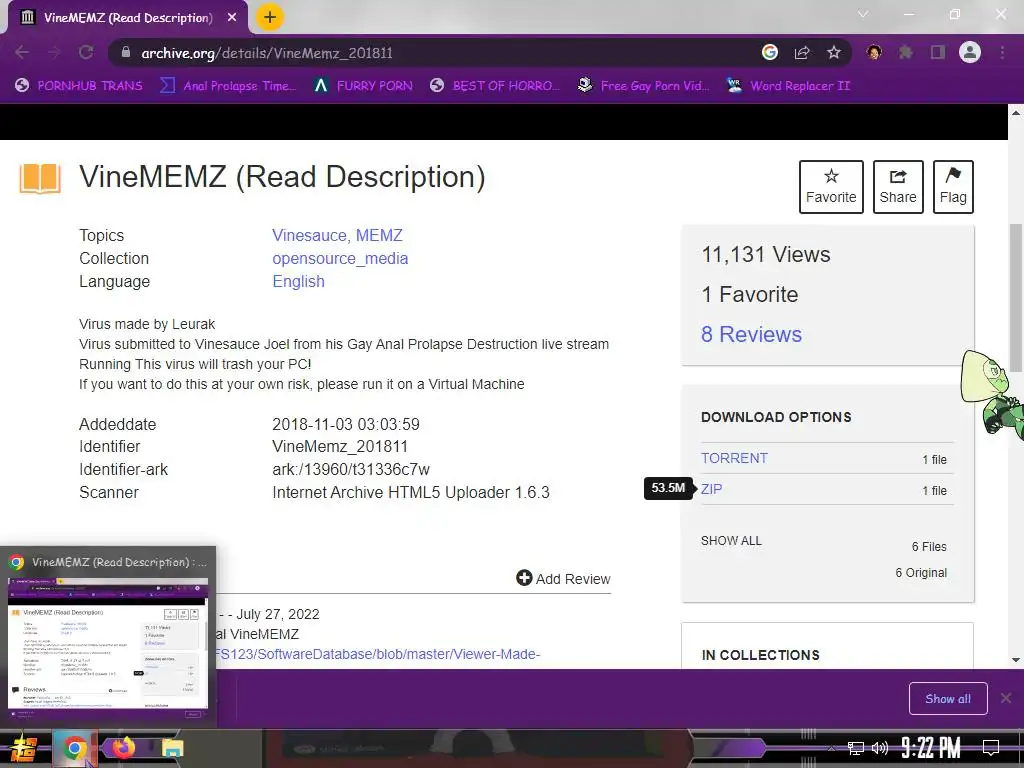Image resolution: width=1024 pixels, height=768 pixels.
Task: Expand SHOW ALL download files
Action: coord(731,541)
